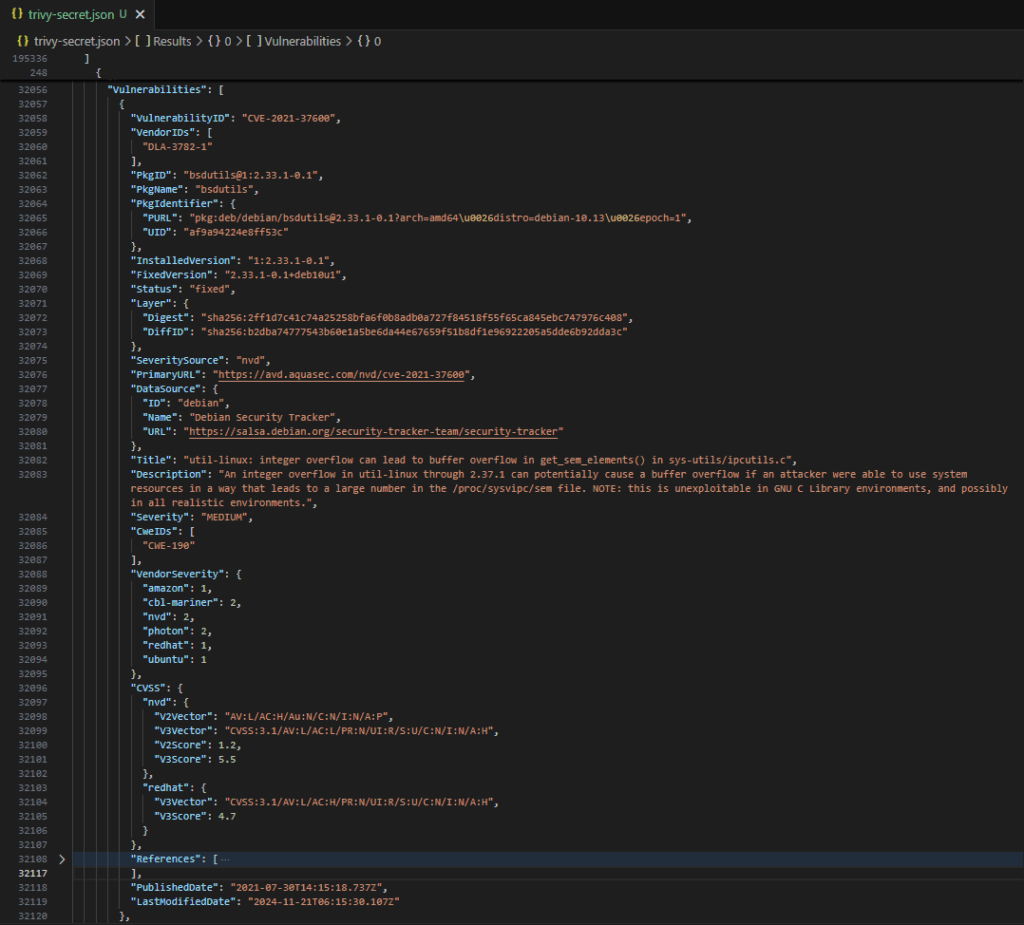Expand the collapsed References array via its ellipsis

[224, 858]
